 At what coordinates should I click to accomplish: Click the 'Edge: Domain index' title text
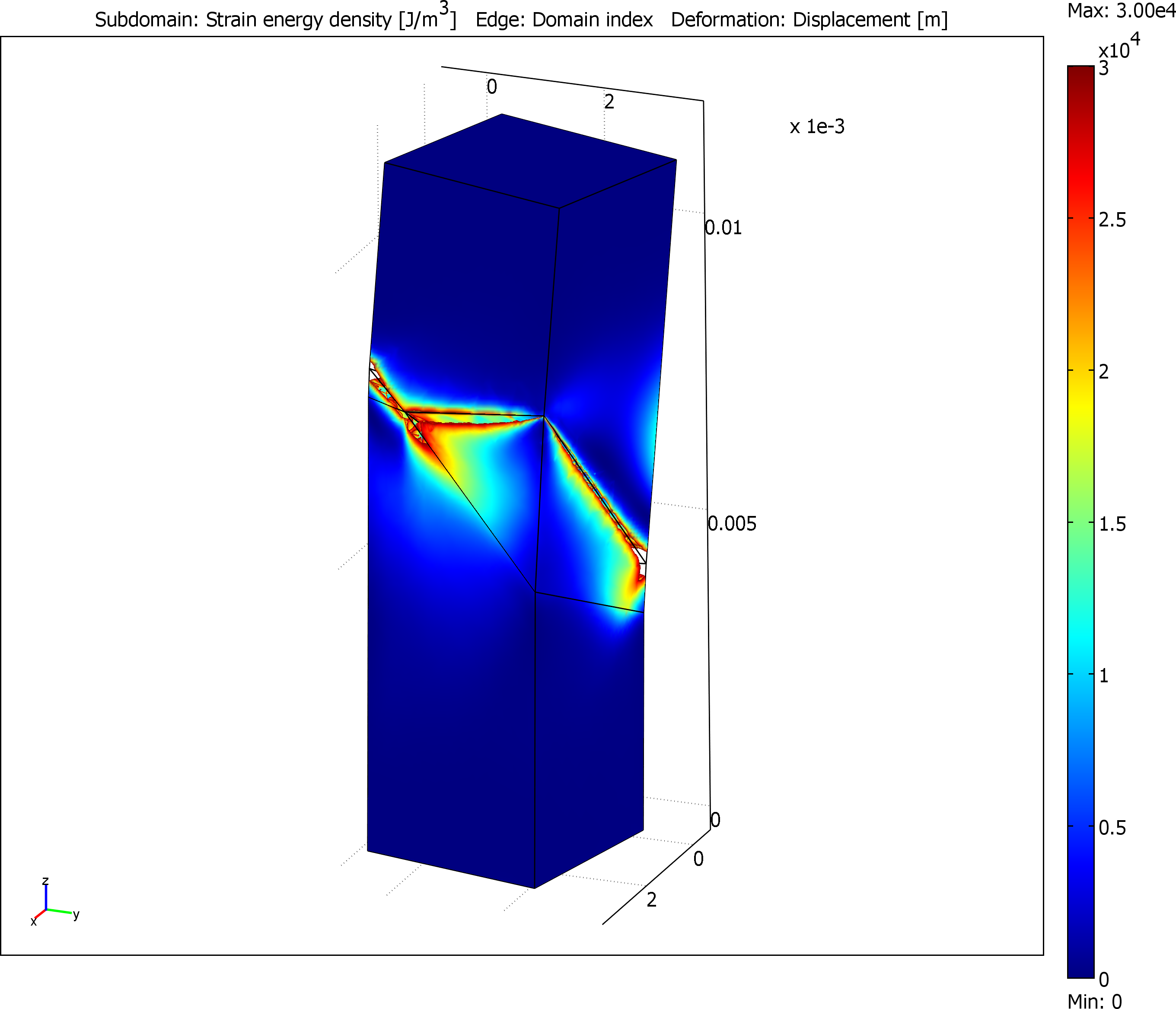564,20
